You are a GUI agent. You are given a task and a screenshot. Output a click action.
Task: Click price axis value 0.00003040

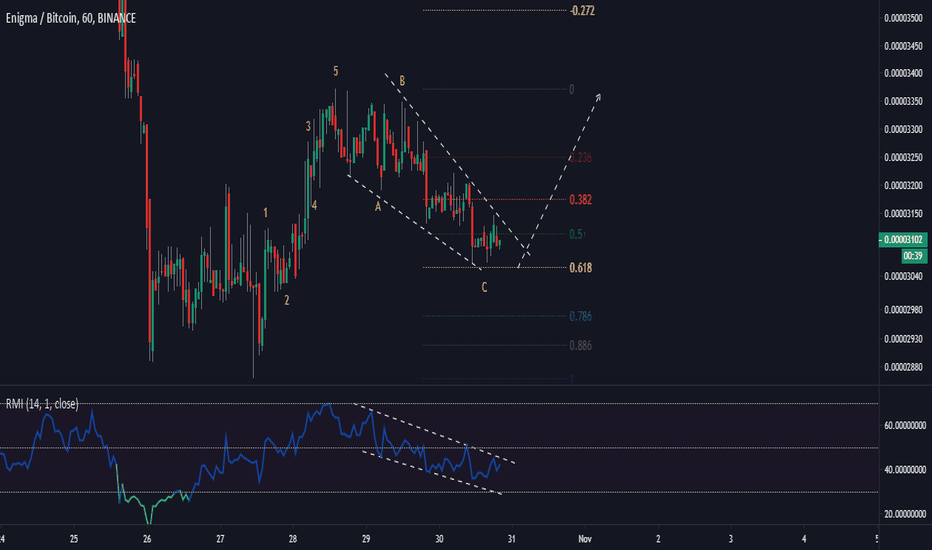903,276
